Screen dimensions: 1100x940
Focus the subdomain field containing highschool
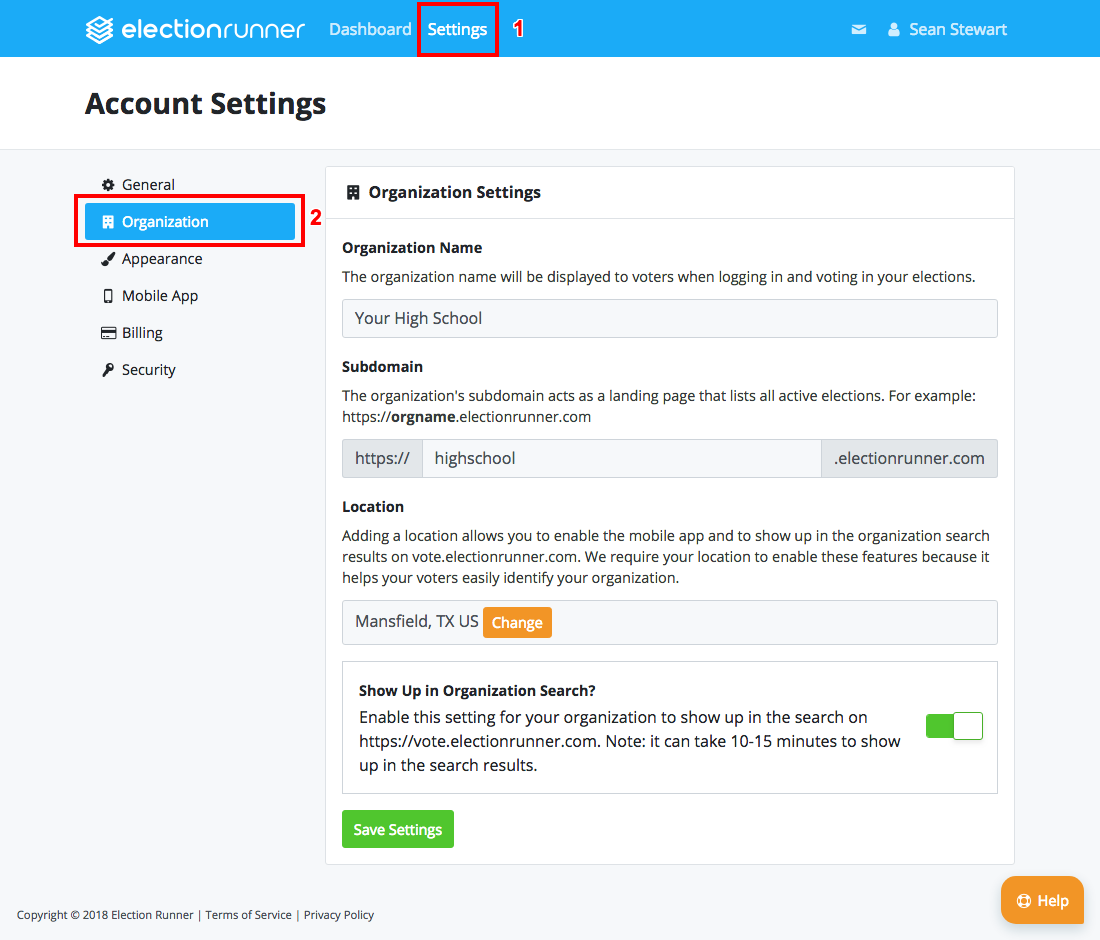[x=622, y=459]
